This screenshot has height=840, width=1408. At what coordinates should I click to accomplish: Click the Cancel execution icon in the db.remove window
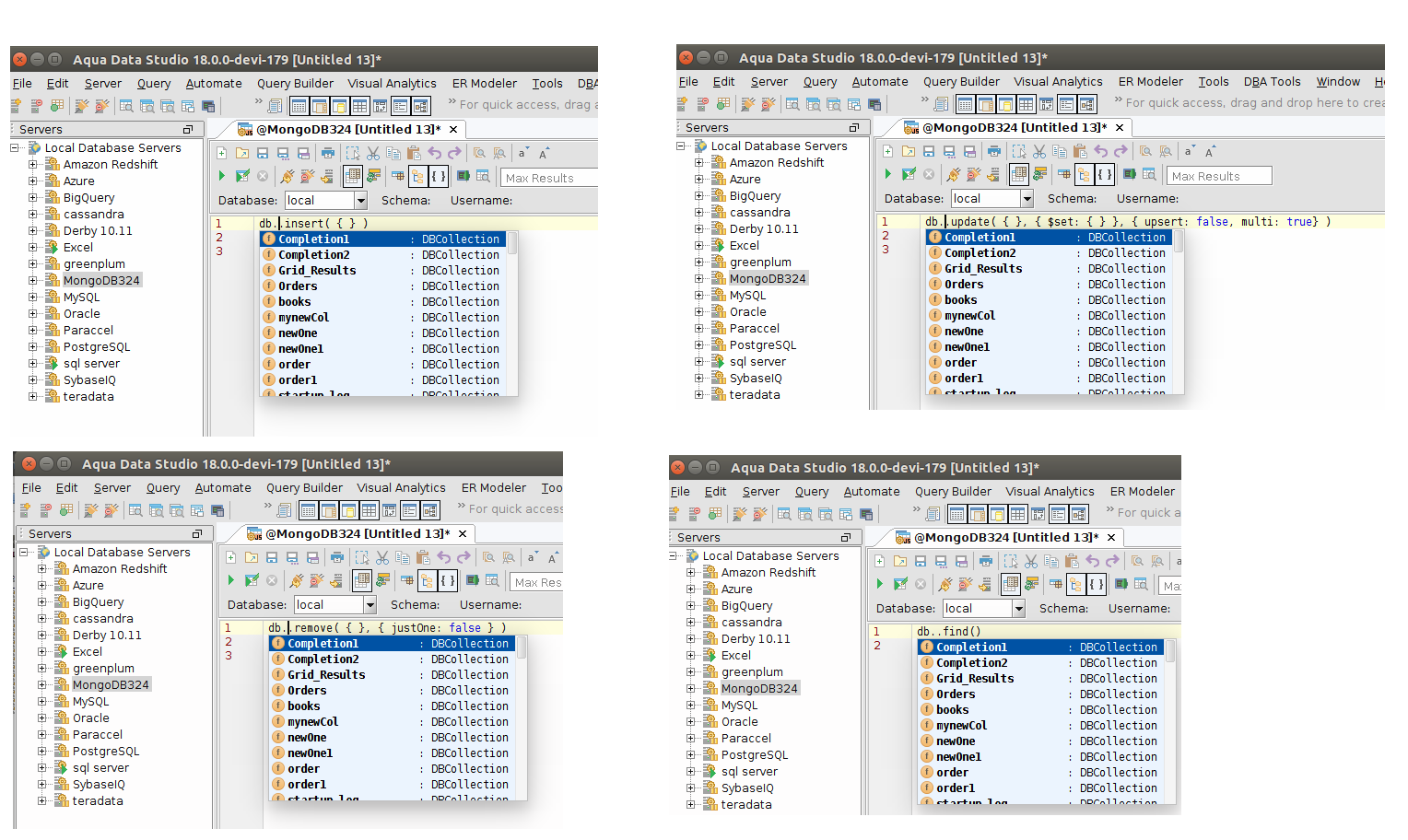tap(272, 580)
